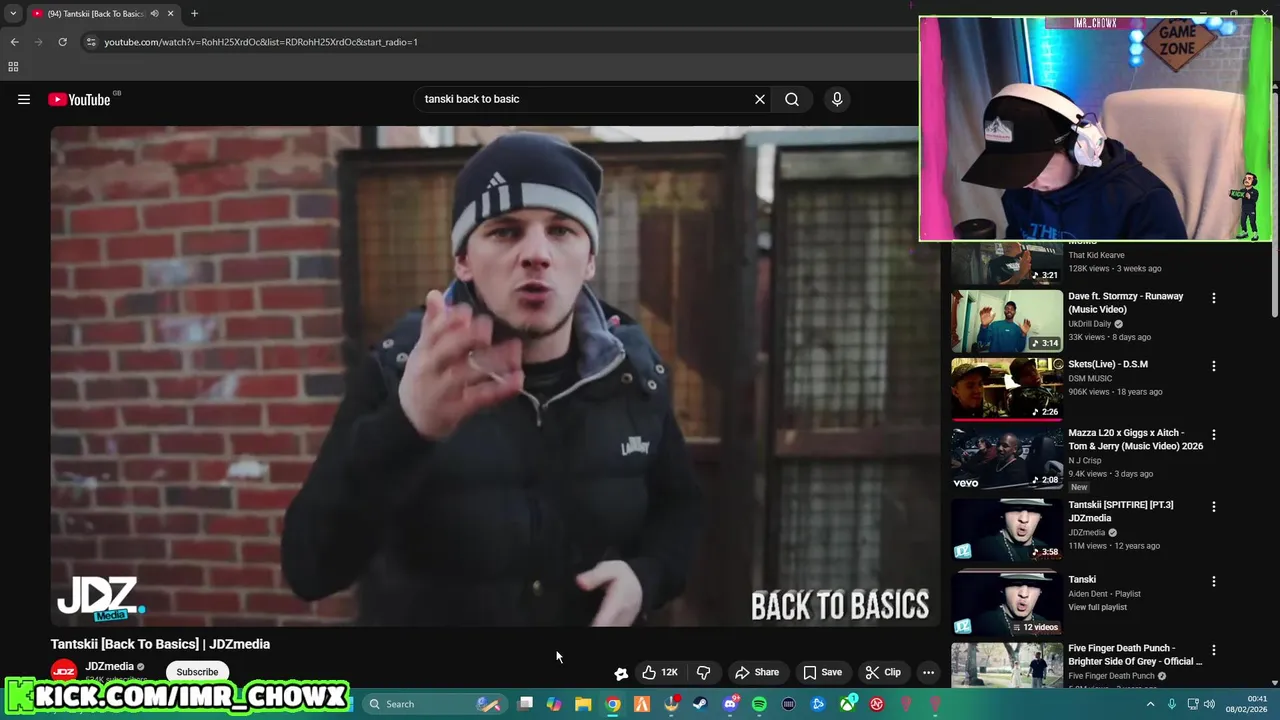Click 'That Kid Kearve' channel name
This screenshot has width=1280, height=720.
(1096, 255)
